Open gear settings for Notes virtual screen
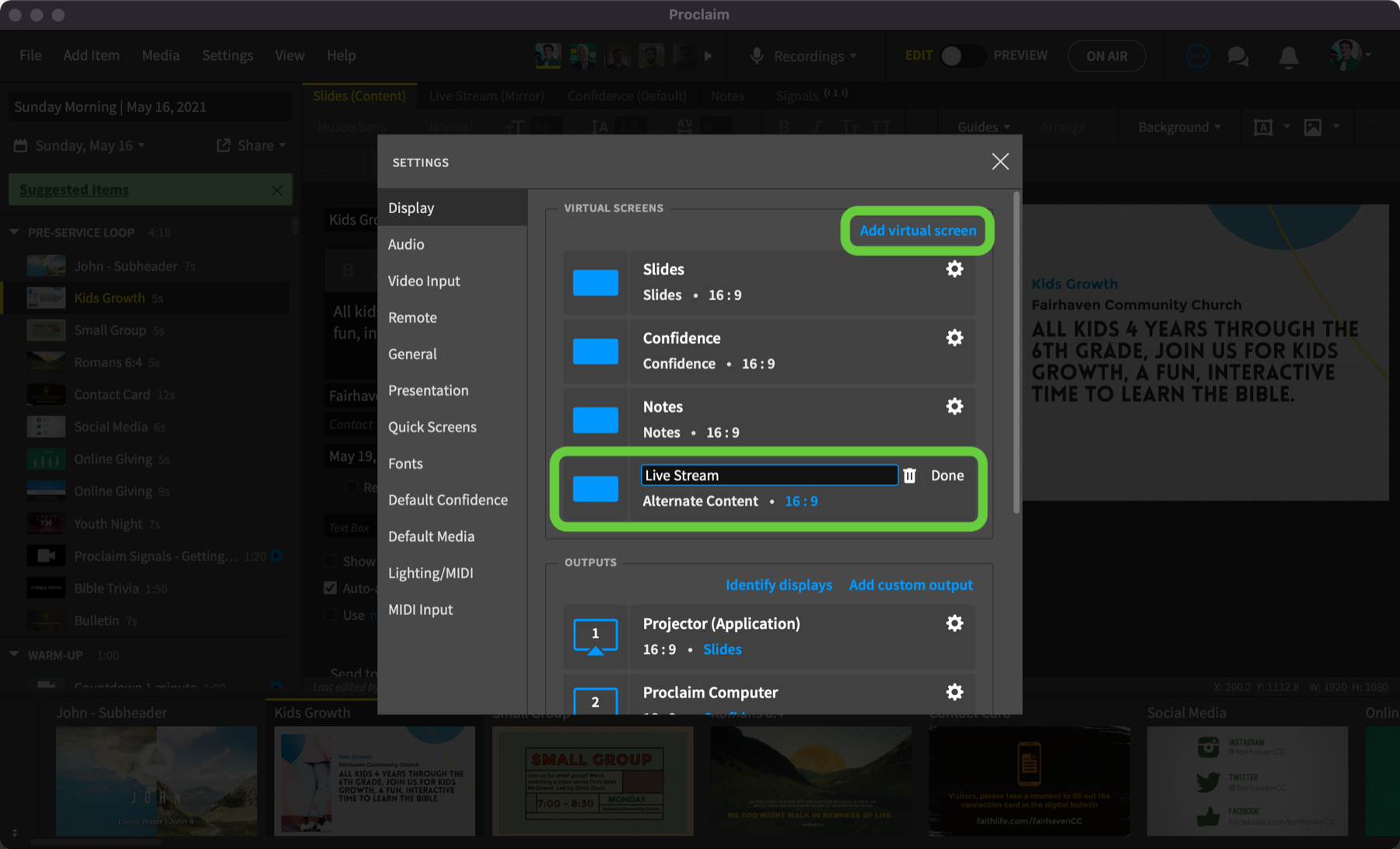The image size is (1400, 849). (x=954, y=407)
